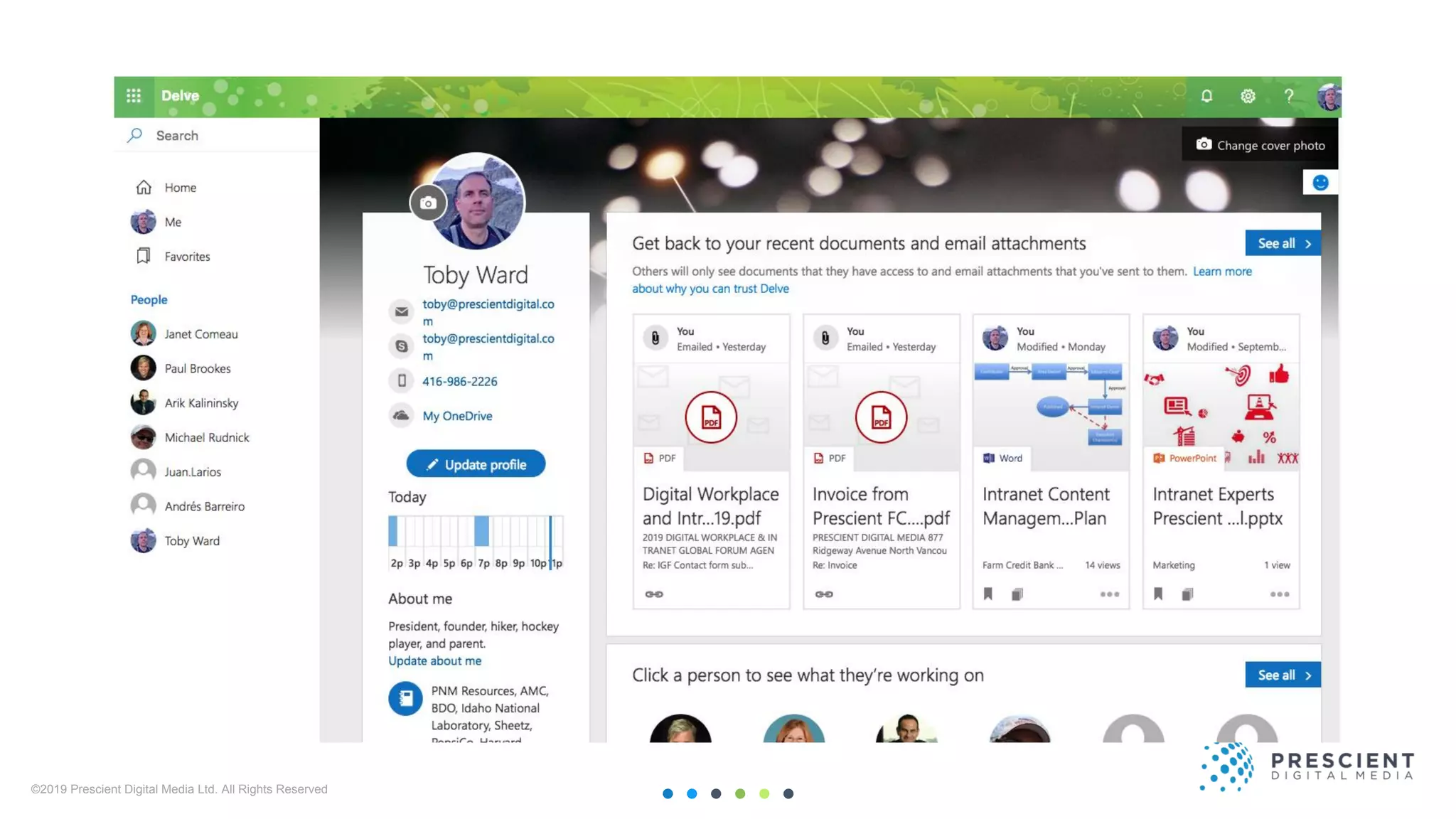Add Intranet Experts Prescient card to a board

1187,594
